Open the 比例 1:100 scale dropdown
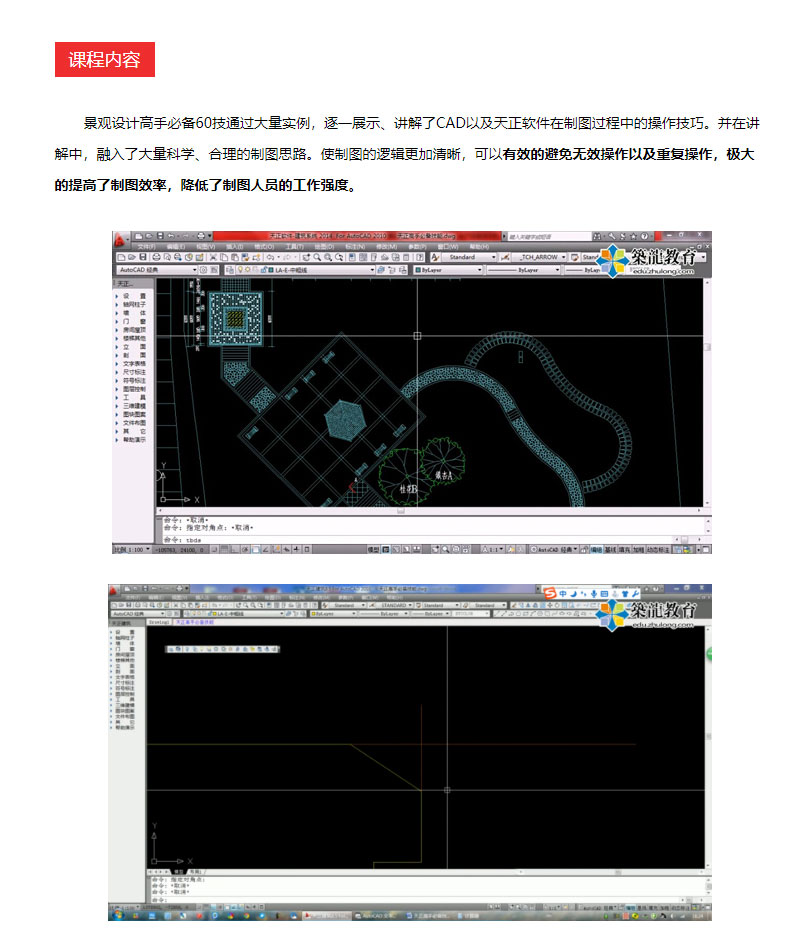This screenshot has width=810, height=948. pyautogui.click(x=132, y=549)
